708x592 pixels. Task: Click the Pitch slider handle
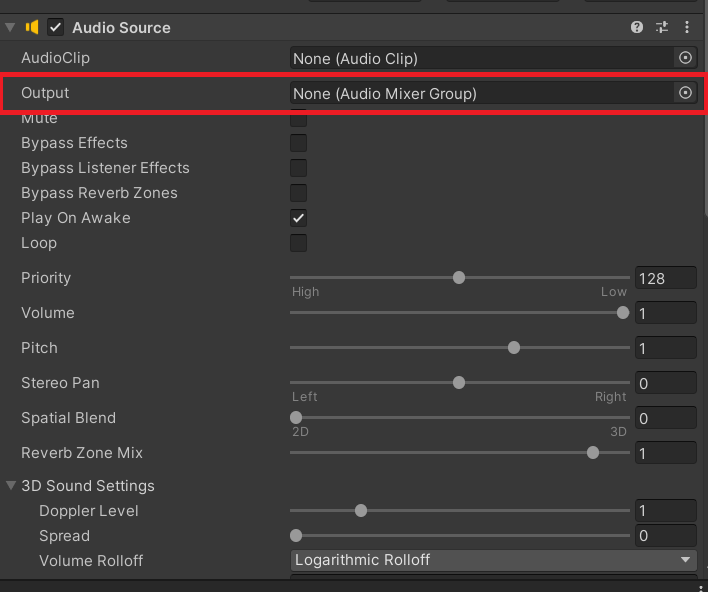coord(514,348)
